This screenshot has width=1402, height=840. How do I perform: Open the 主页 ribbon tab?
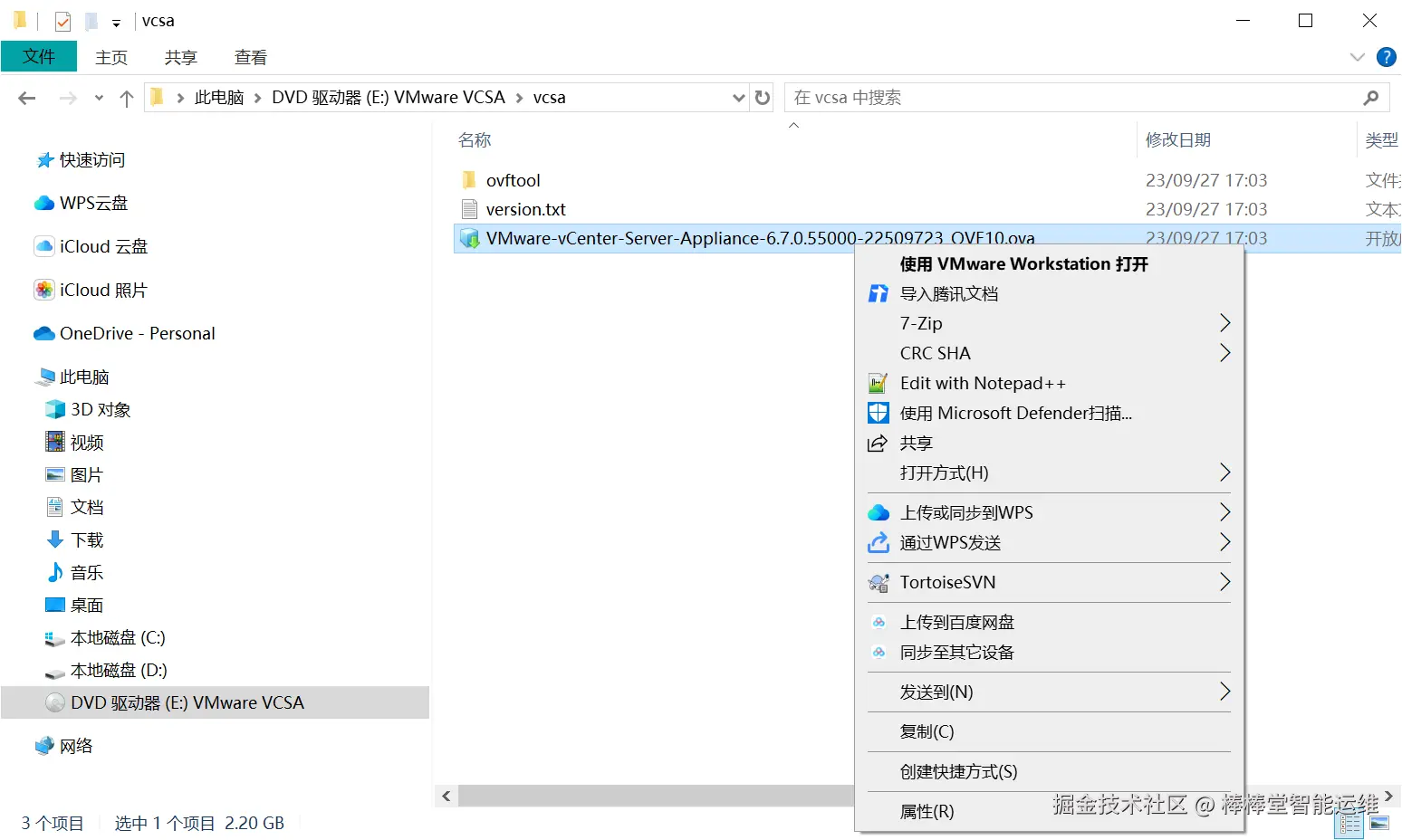(x=111, y=57)
